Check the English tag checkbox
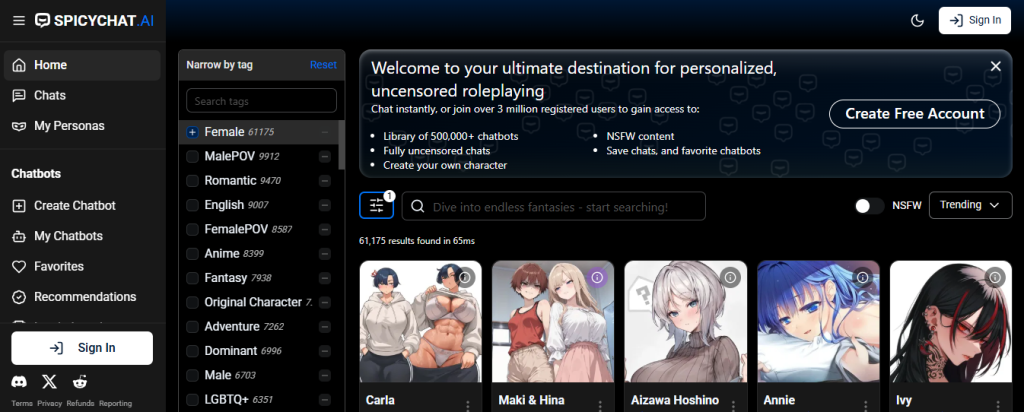The image size is (1024, 412). pyautogui.click(x=192, y=205)
